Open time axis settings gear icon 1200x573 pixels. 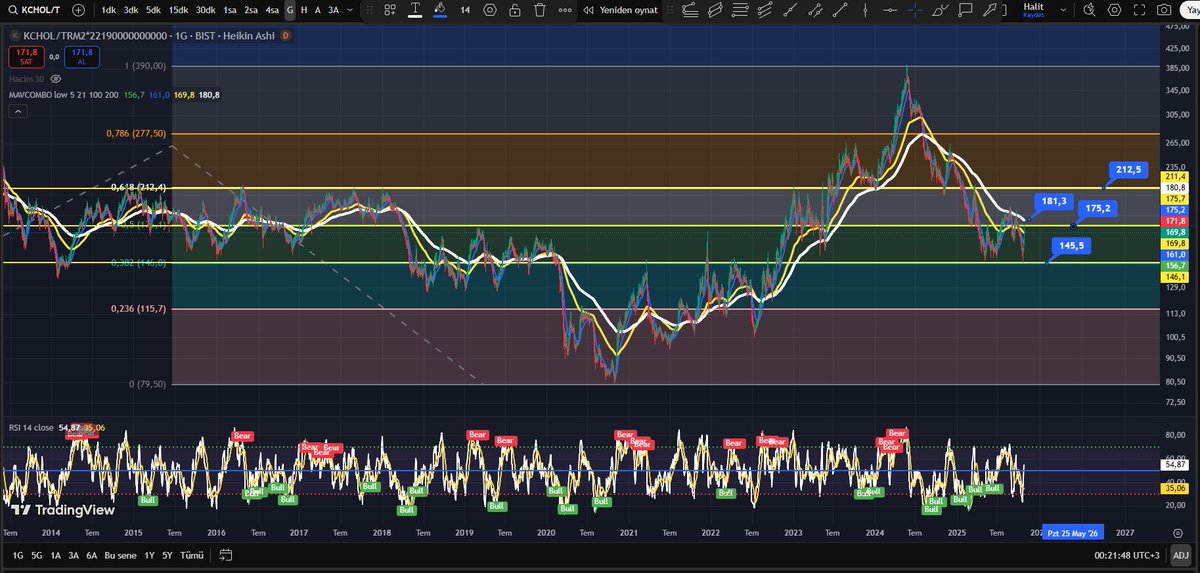point(1179,533)
